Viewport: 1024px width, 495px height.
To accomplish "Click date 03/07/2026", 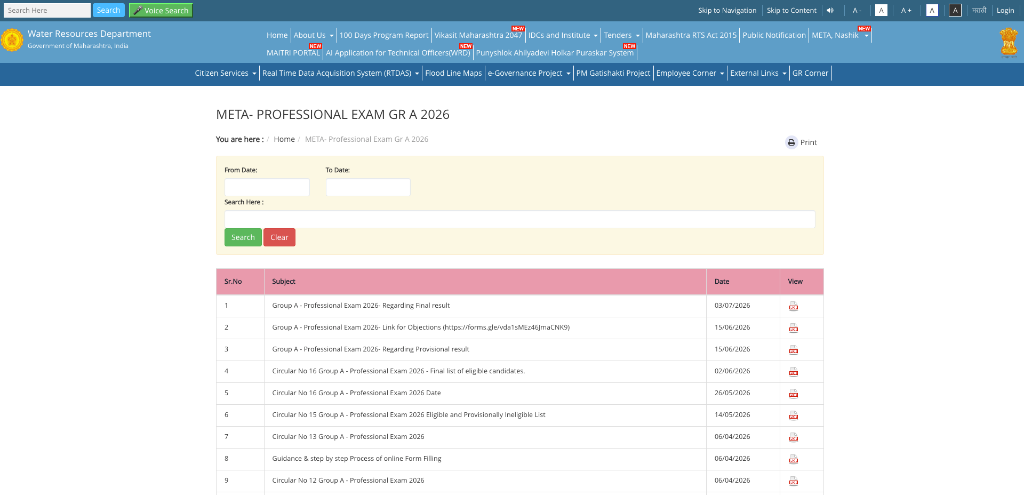I will (x=732, y=306).
